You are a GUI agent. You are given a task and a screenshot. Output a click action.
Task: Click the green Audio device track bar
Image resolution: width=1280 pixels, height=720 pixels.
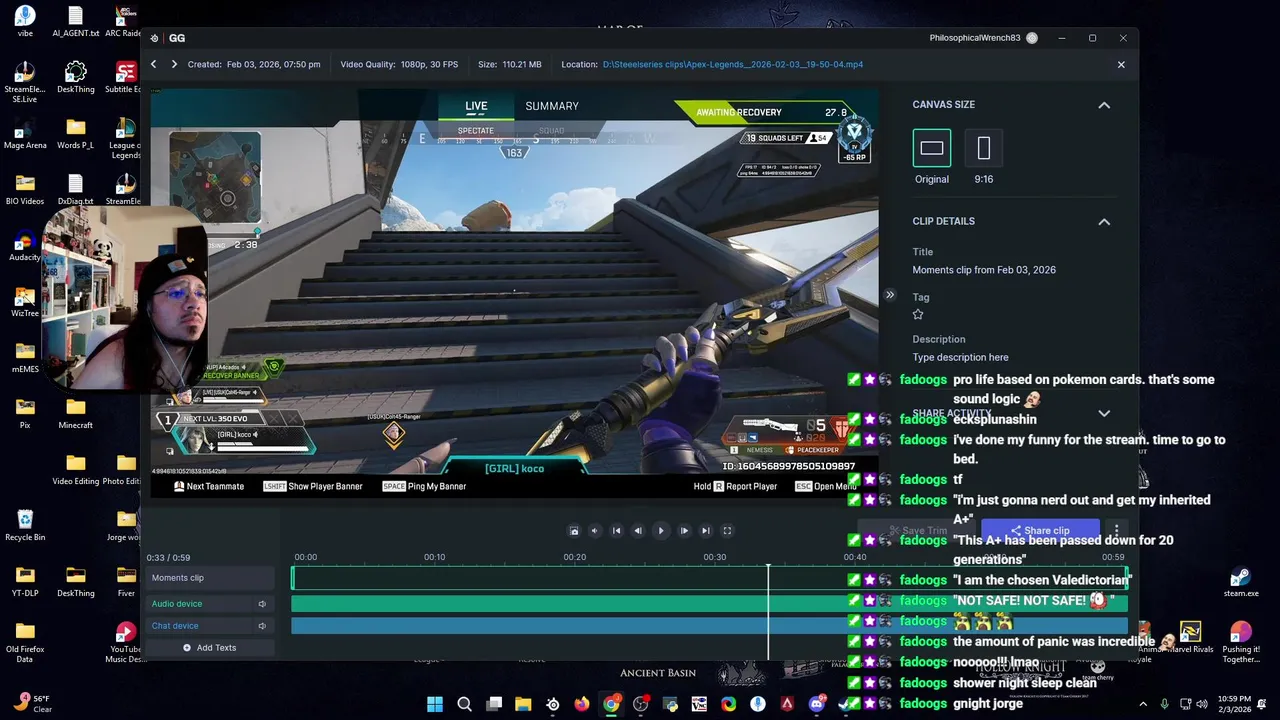tap(709, 604)
